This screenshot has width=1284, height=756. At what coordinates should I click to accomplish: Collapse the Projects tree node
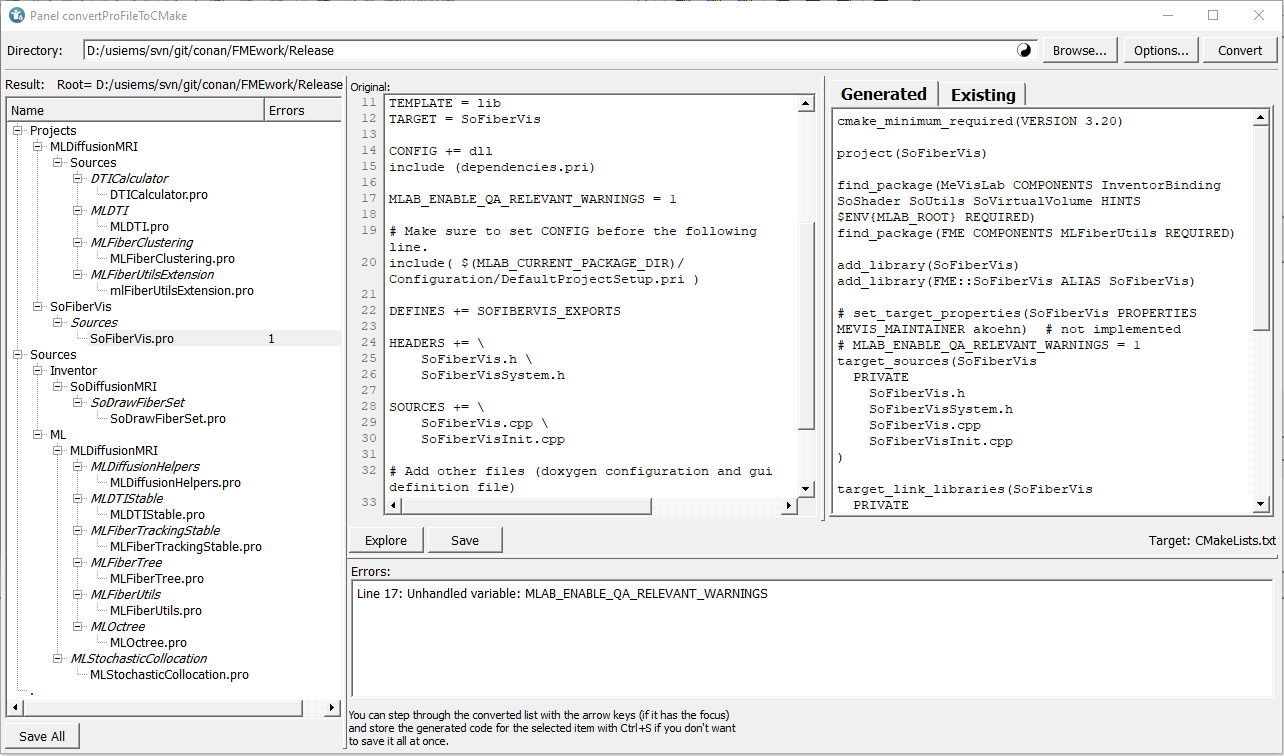(18, 131)
